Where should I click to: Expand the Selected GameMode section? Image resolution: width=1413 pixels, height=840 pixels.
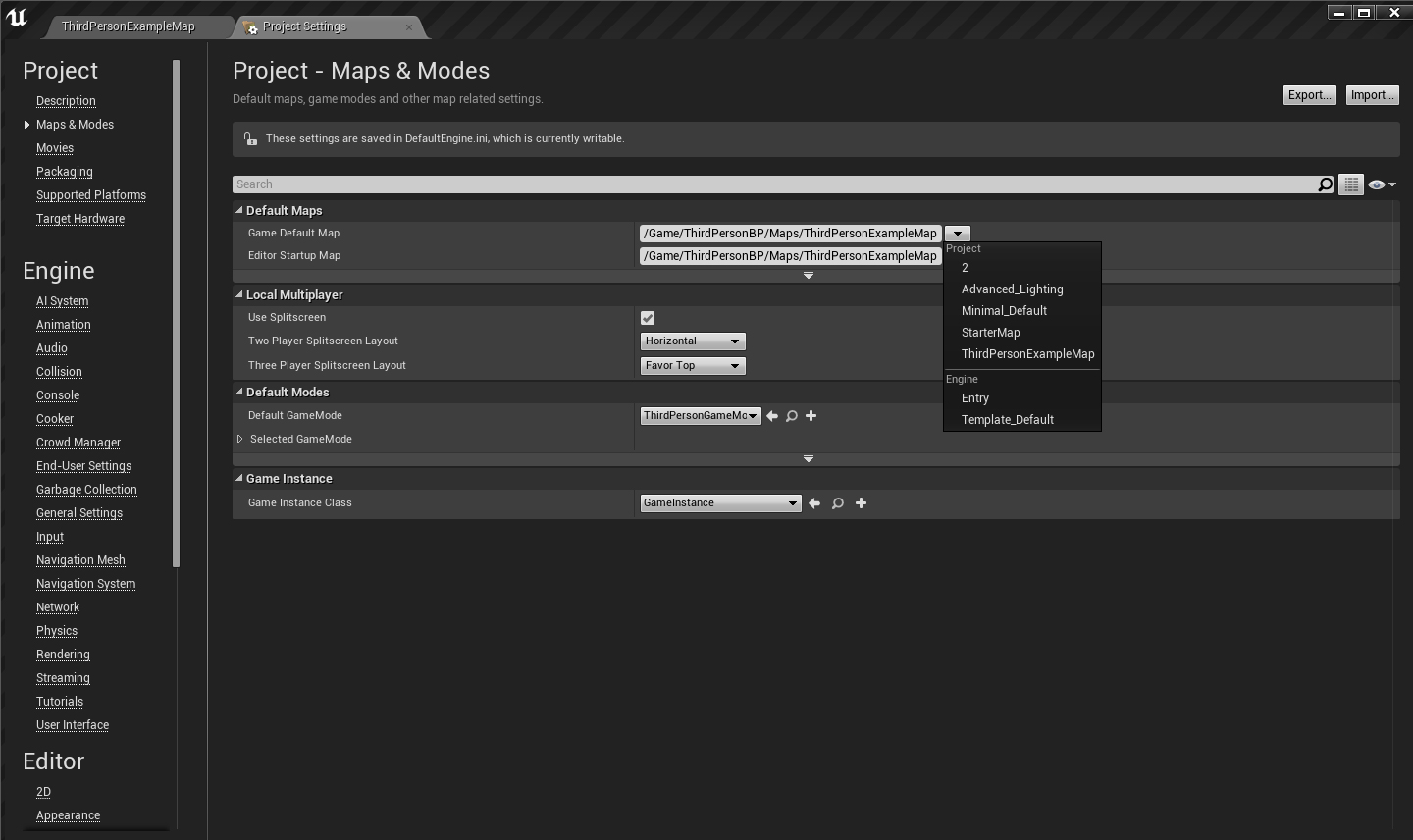point(240,440)
